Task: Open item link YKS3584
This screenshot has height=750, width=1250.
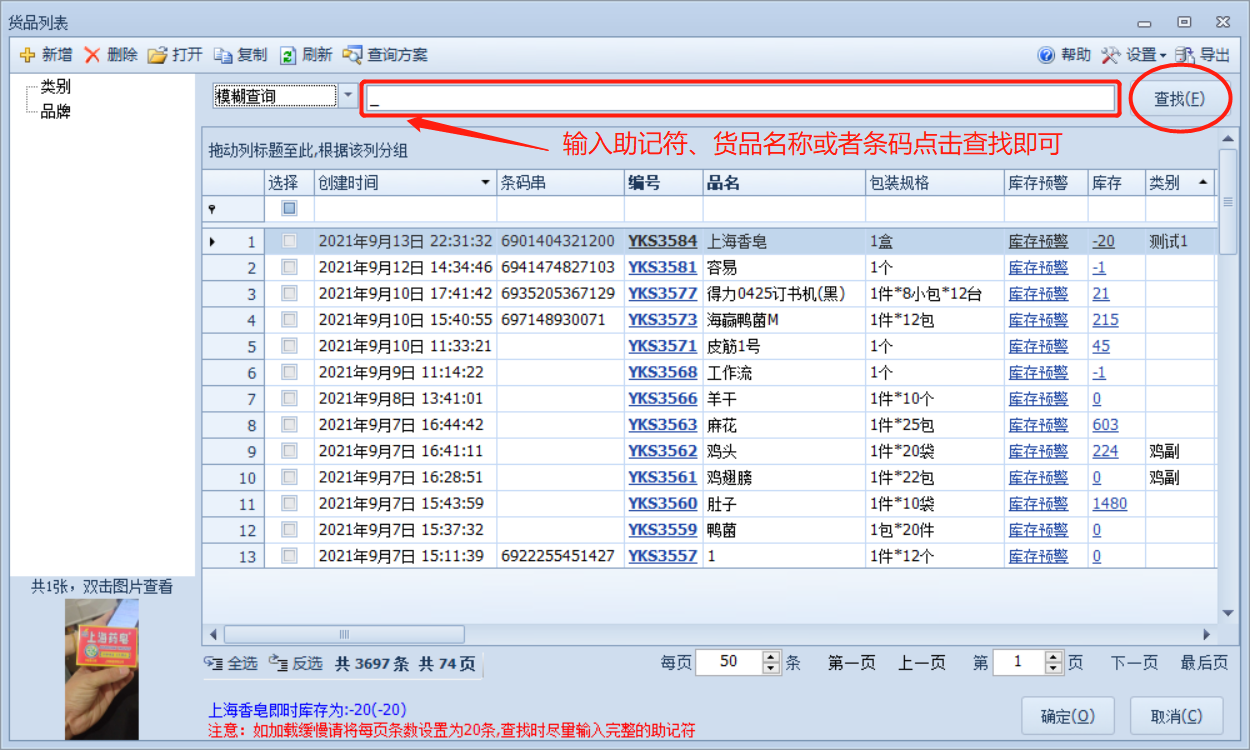Action: 662,241
